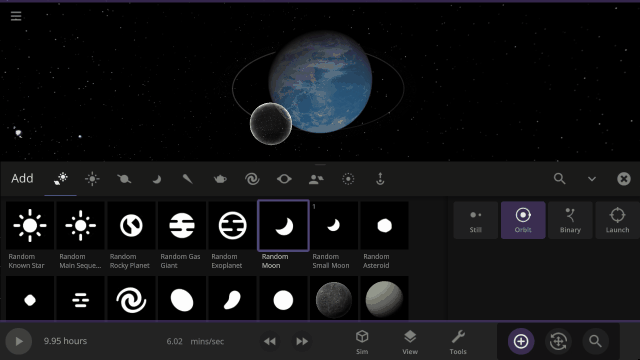Select the gray moon in the scene
The image size is (640, 360).
point(271,124)
